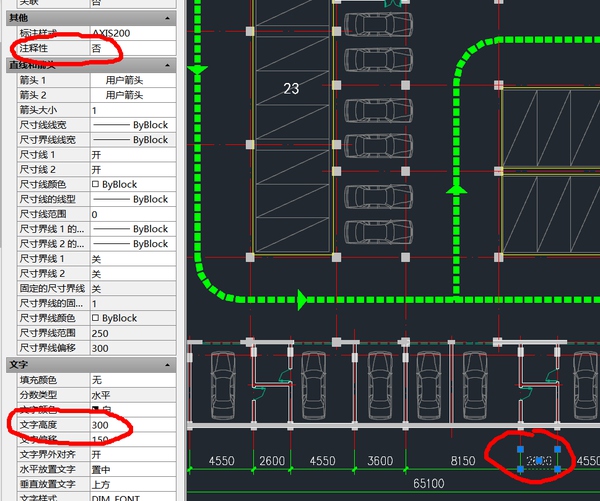Toggle 尺寸线 2 on/off value
The height and width of the screenshot is (501, 600).
point(130,170)
